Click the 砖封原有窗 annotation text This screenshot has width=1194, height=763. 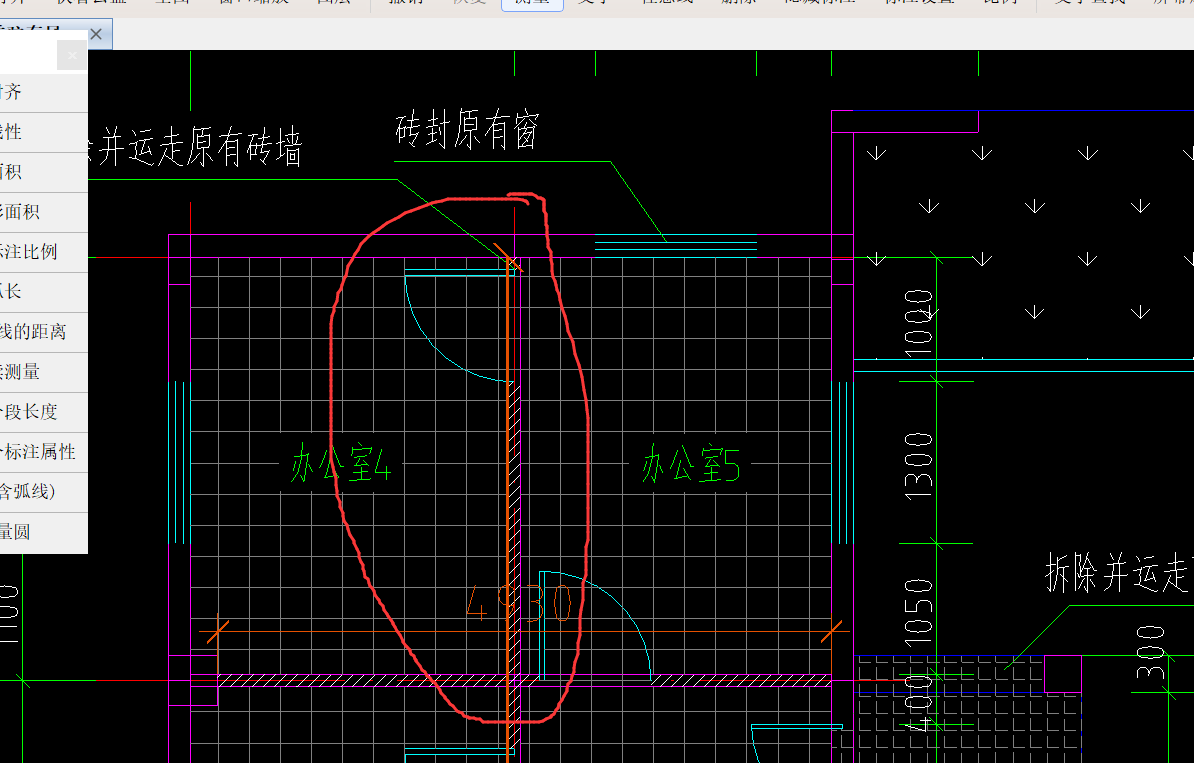coord(468,129)
